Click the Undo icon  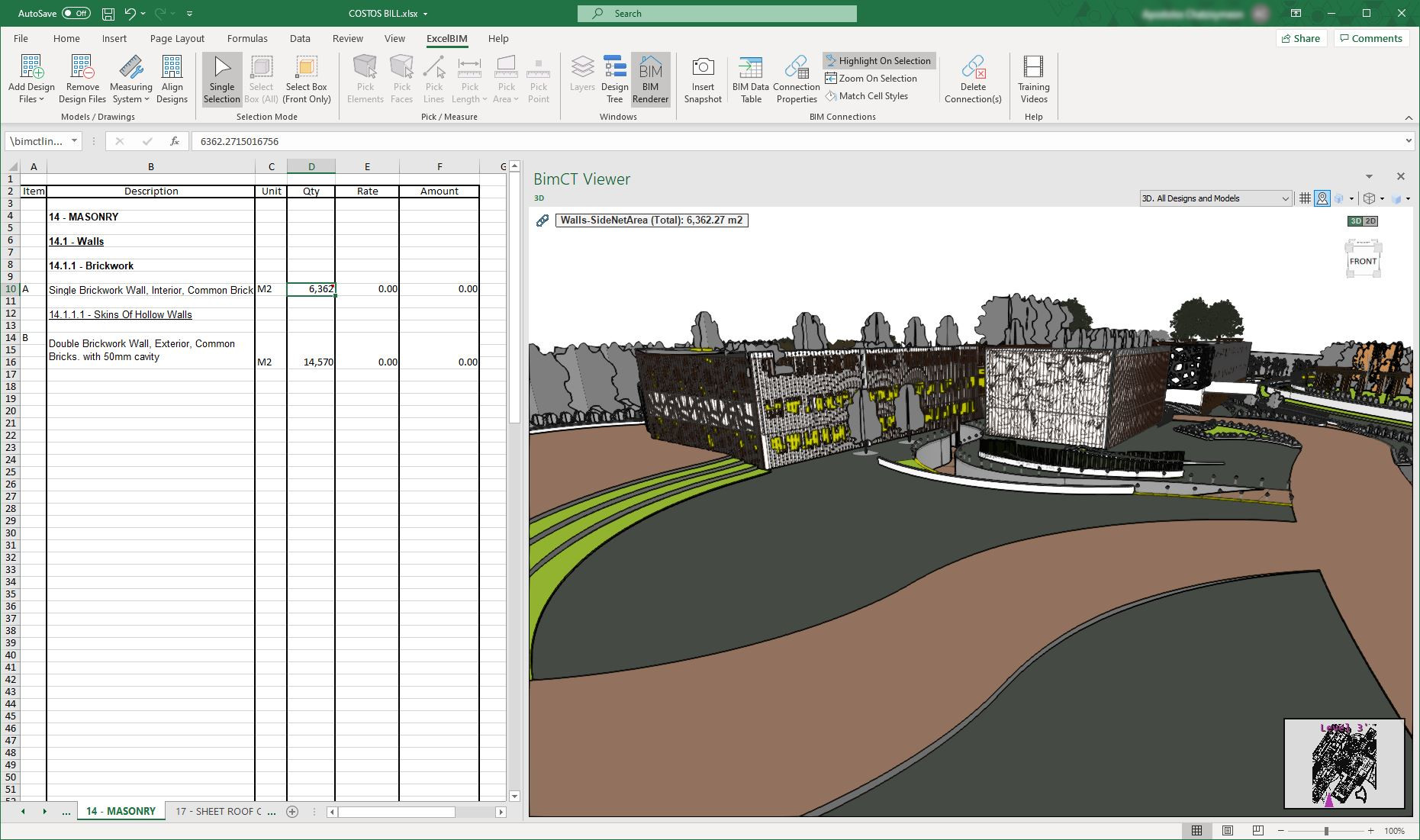click(130, 14)
